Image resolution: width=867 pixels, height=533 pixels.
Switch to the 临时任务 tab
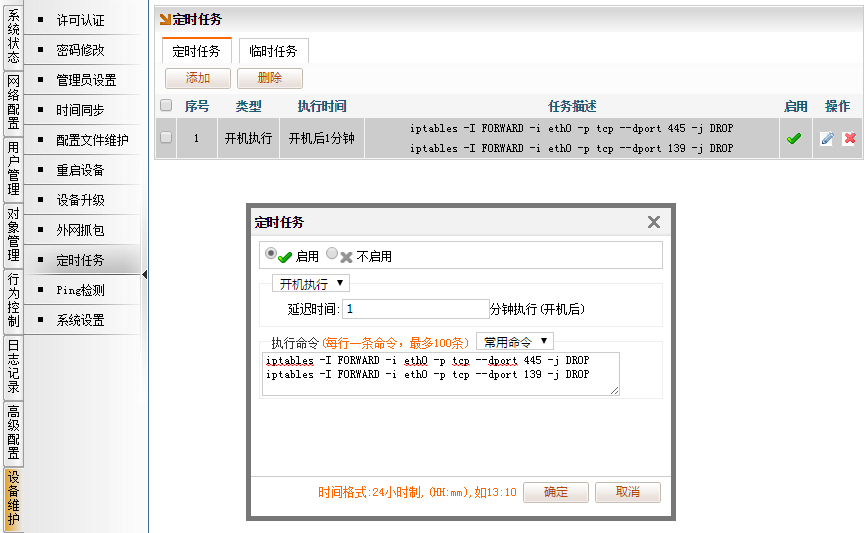(273, 52)
